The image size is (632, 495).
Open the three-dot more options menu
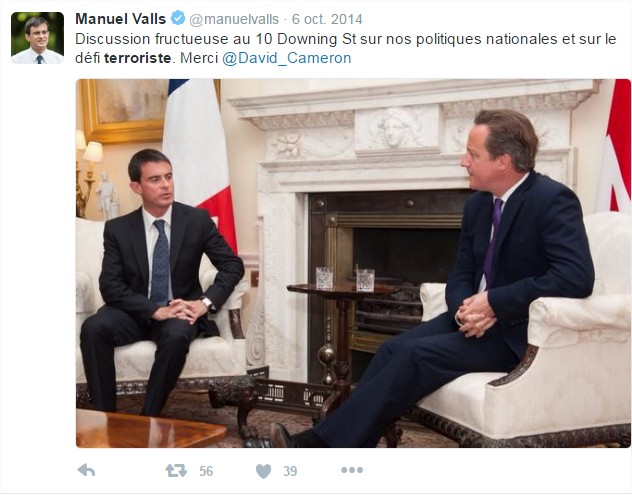tap(352, 470)
